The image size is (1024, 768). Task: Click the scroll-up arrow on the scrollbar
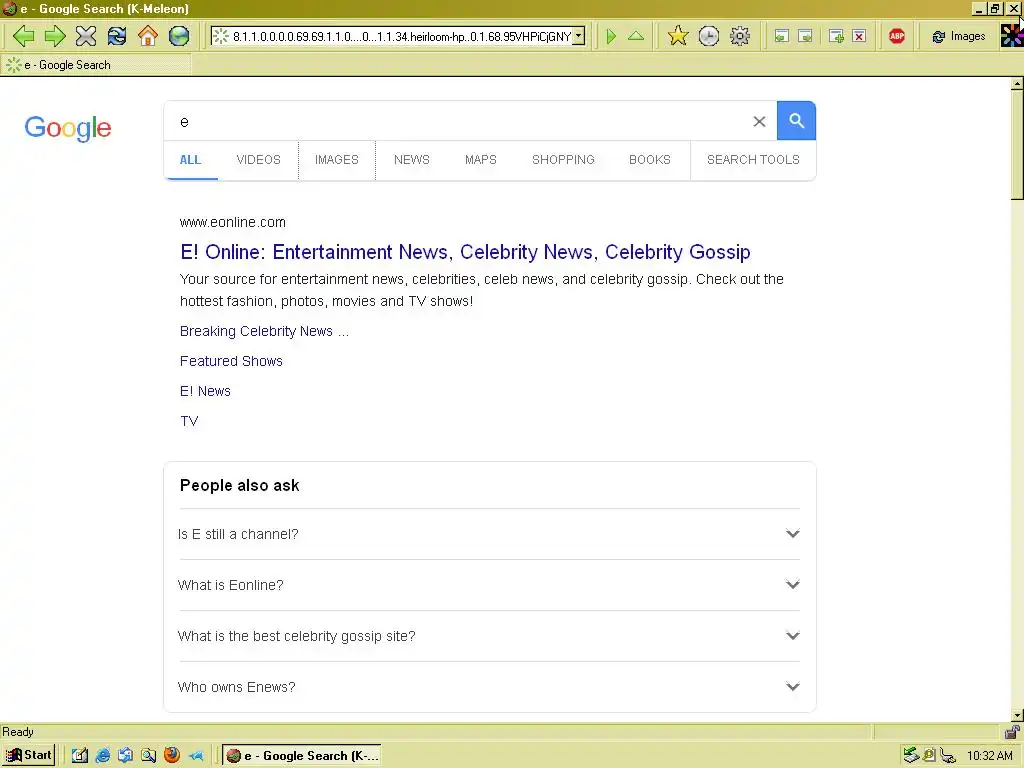(x=1017, y=84)
